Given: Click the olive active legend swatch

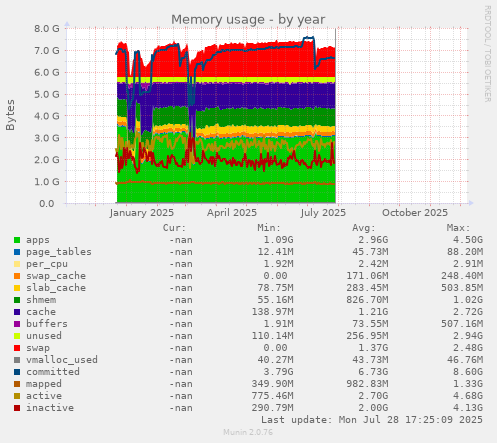Looking at the screenshot, I should click(17, 396).
